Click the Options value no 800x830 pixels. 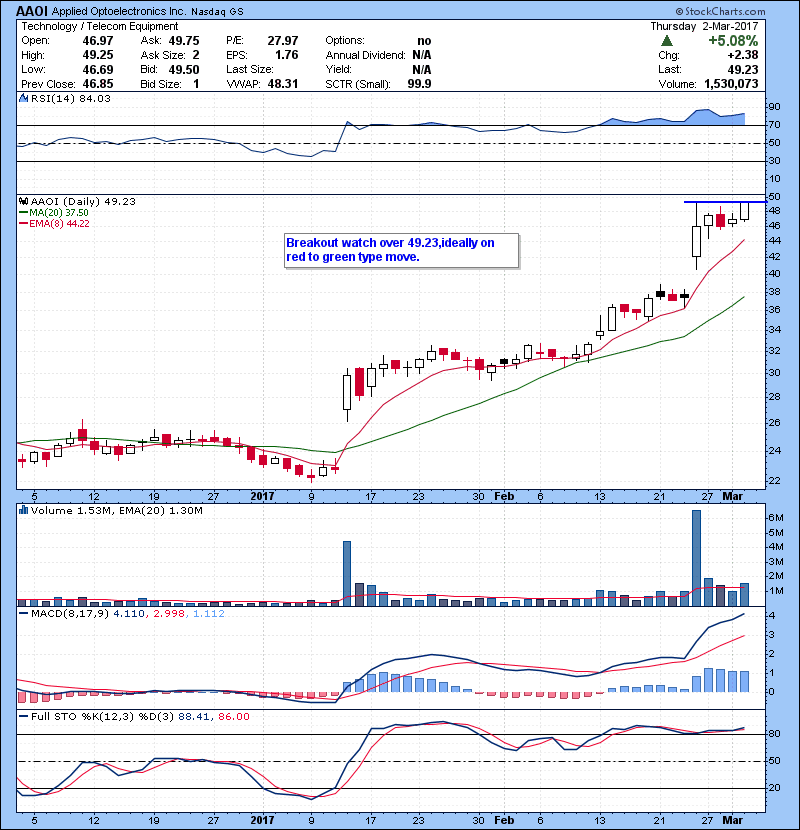click(x=424, y=41)
